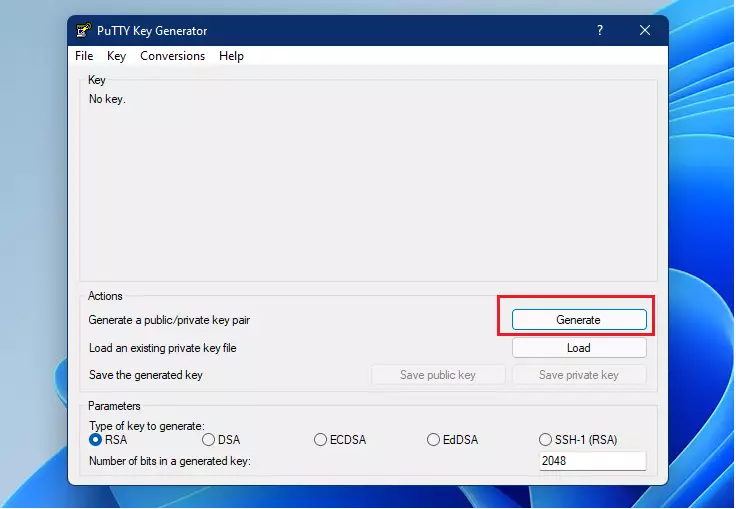Click the 'Parameters' group label

[x=115, y=406]
